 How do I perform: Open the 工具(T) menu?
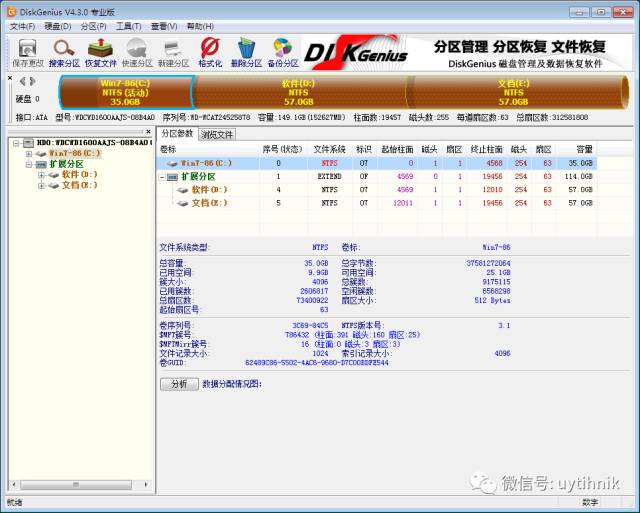click(129, 27)
